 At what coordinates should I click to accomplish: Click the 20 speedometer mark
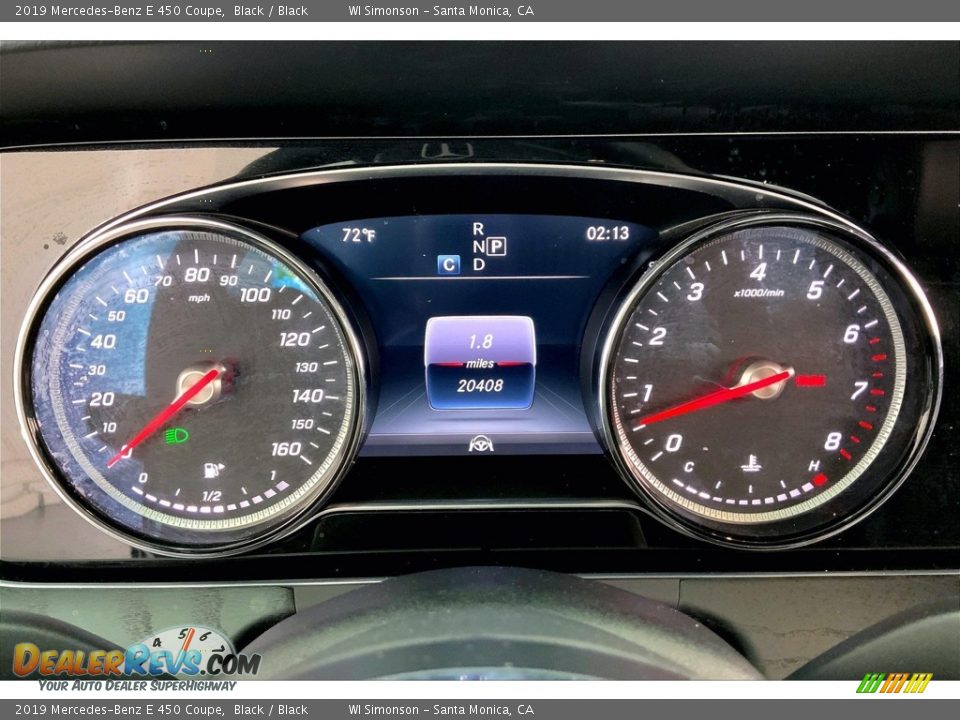tap(102, 399)
